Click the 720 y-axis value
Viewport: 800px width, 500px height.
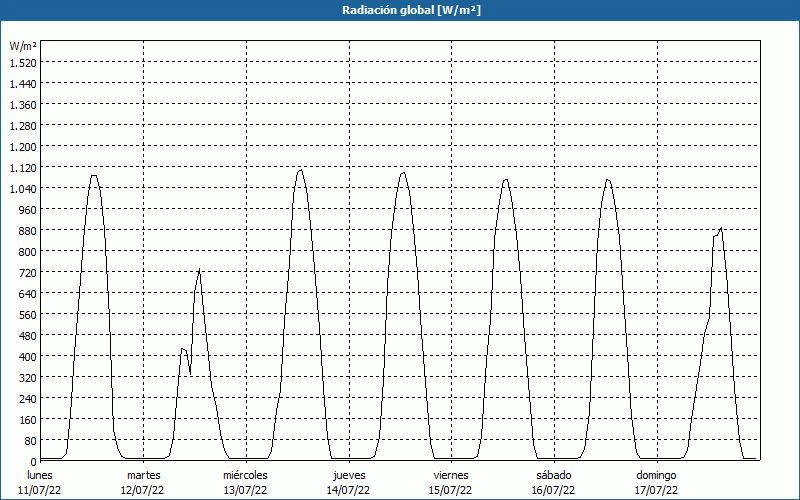27,273
